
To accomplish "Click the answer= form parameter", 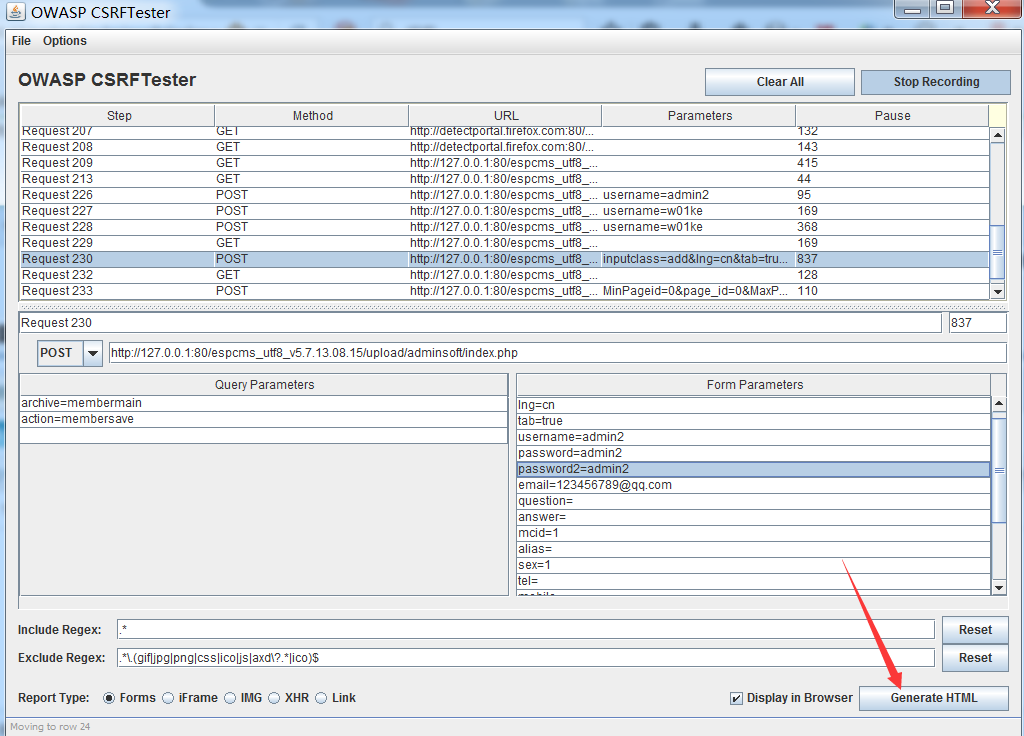I will pyautogui.click(x=754, y=517).
